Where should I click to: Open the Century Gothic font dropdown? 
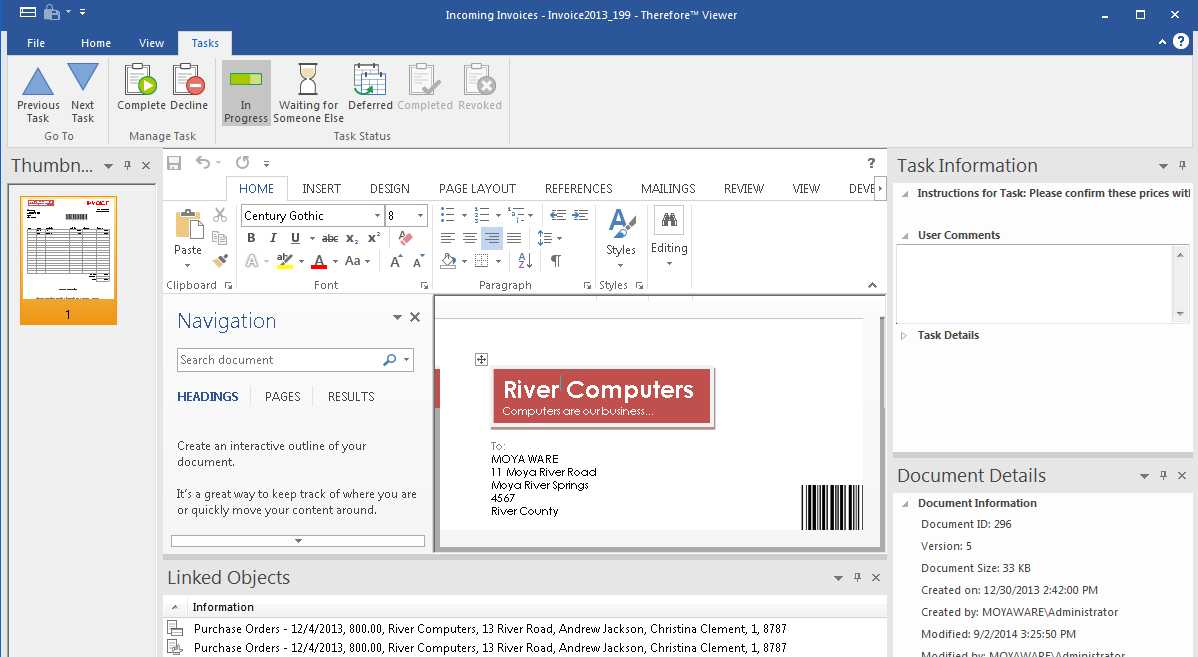[x=377, y=216]
